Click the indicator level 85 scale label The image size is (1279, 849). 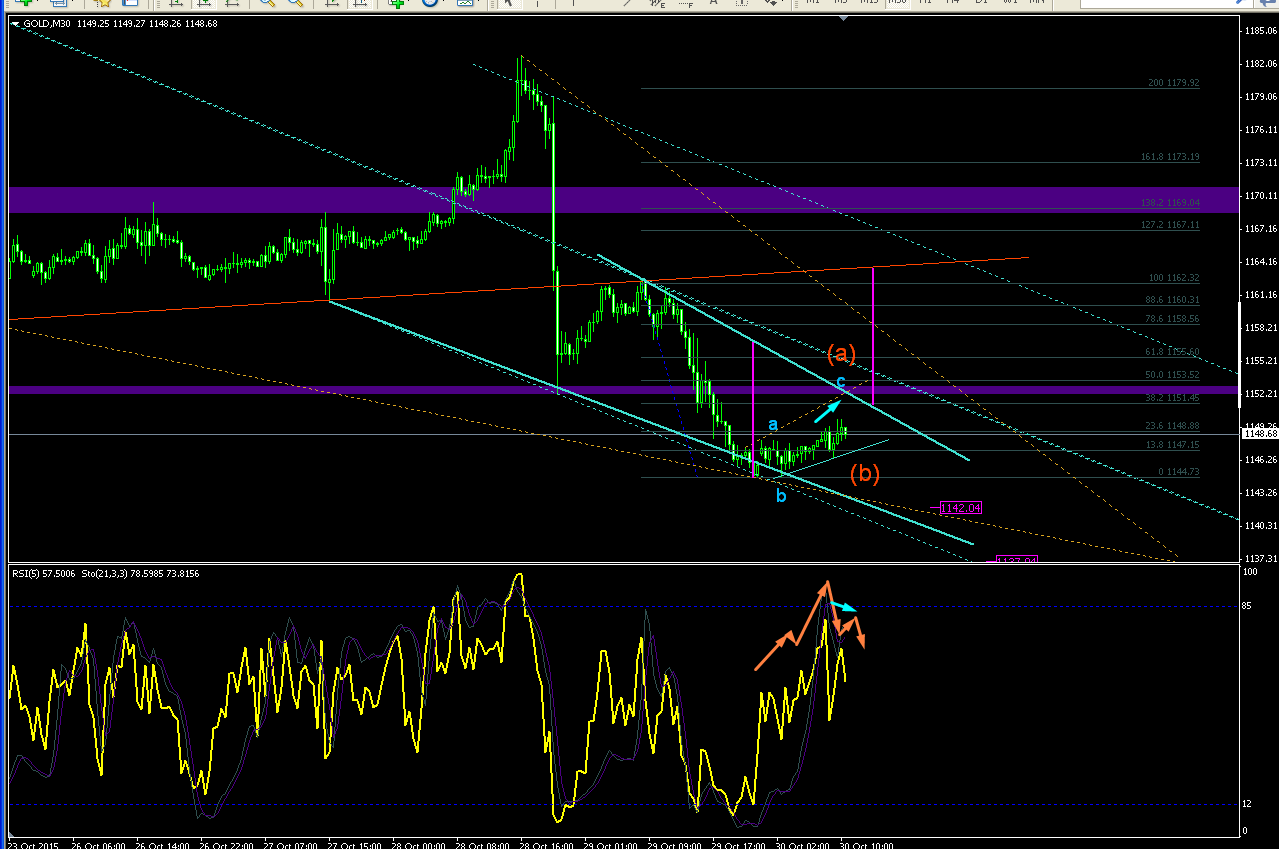tap(1248, 606)
